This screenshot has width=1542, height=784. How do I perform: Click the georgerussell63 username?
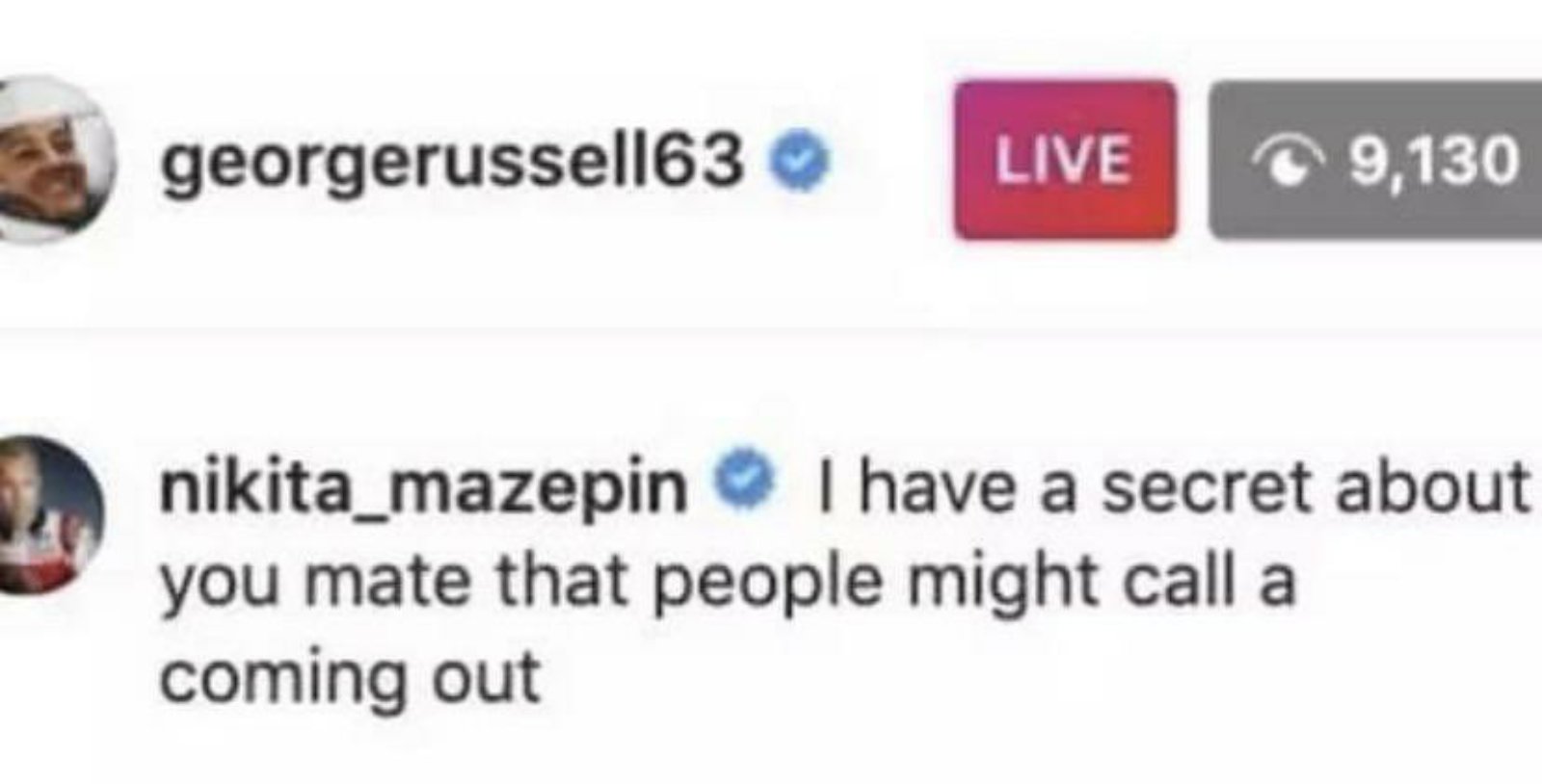click(453, 161)
